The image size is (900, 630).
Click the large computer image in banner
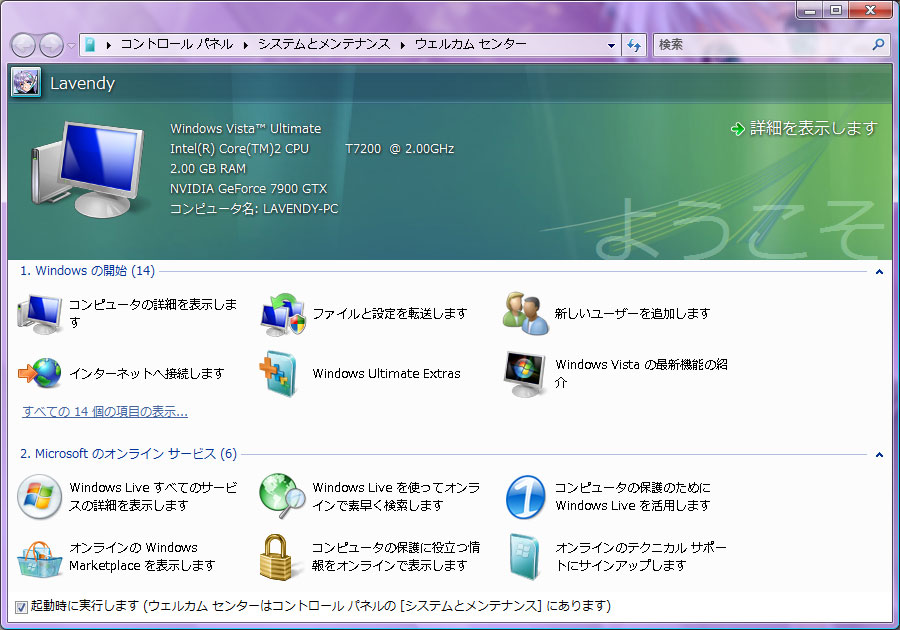click(x=87, y=169)
